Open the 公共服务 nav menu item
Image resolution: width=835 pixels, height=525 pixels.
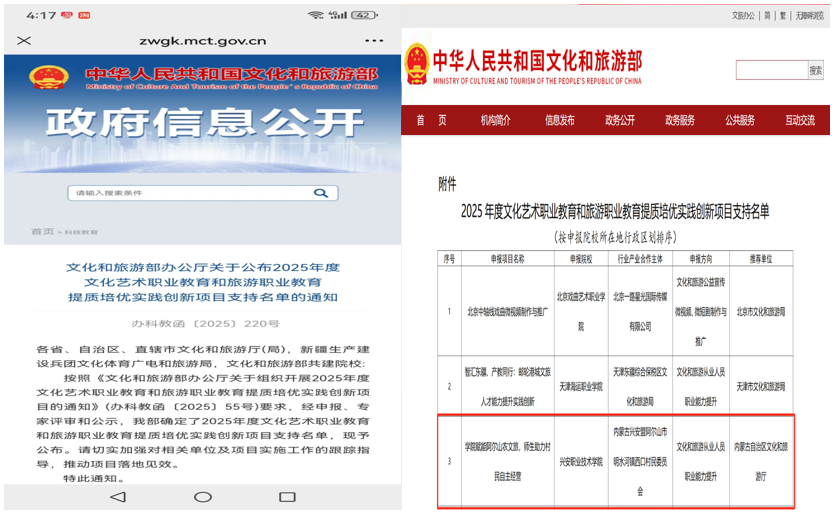click(740, 120)
